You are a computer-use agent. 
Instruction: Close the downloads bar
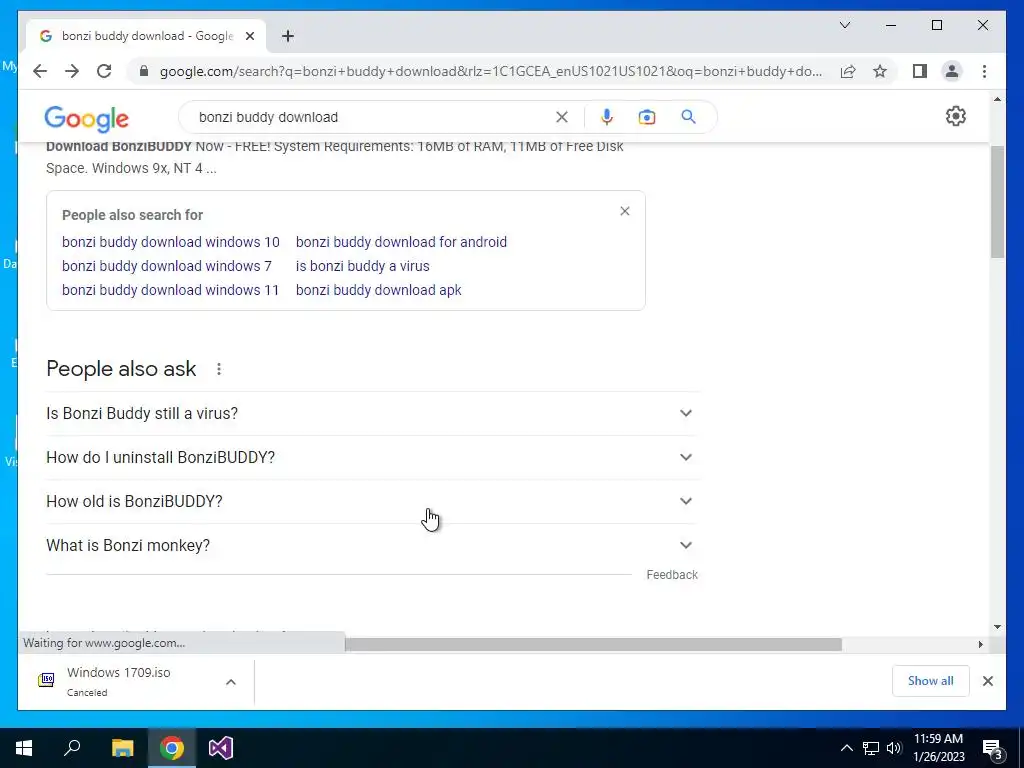point(987,681)
